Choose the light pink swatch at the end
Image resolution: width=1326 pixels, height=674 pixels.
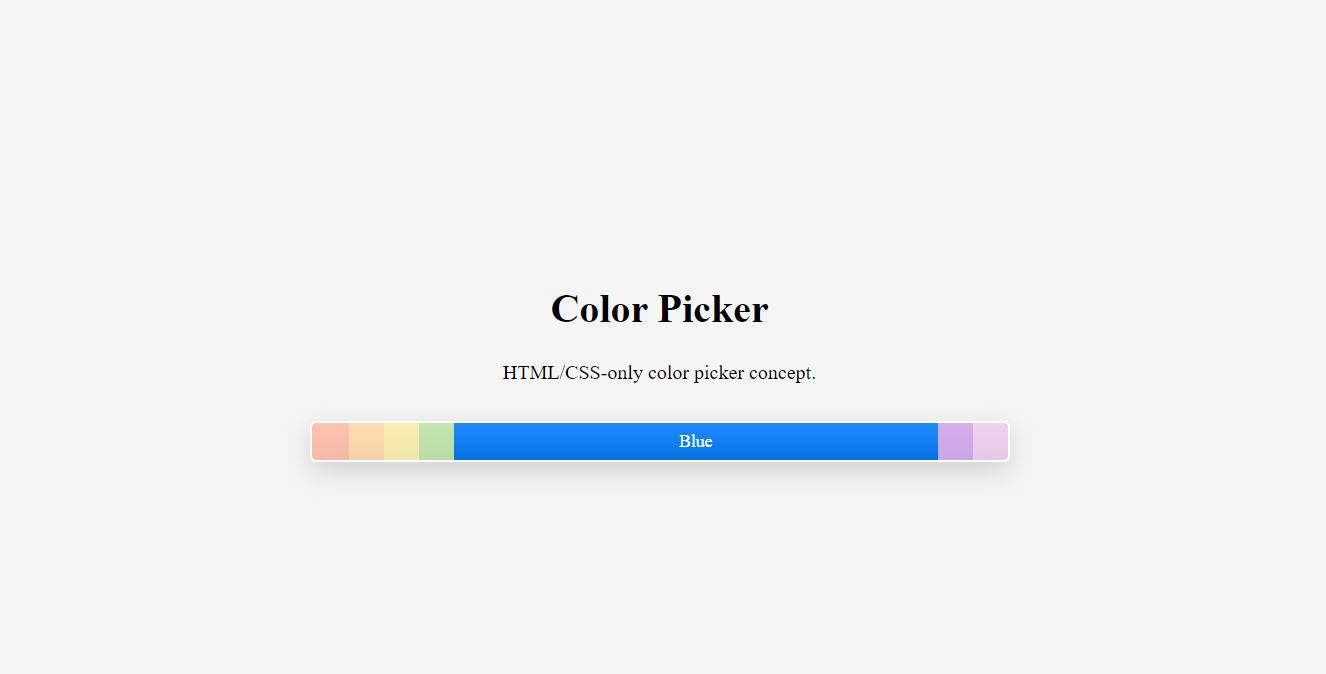pyautogui.click(x=990, y=441)
